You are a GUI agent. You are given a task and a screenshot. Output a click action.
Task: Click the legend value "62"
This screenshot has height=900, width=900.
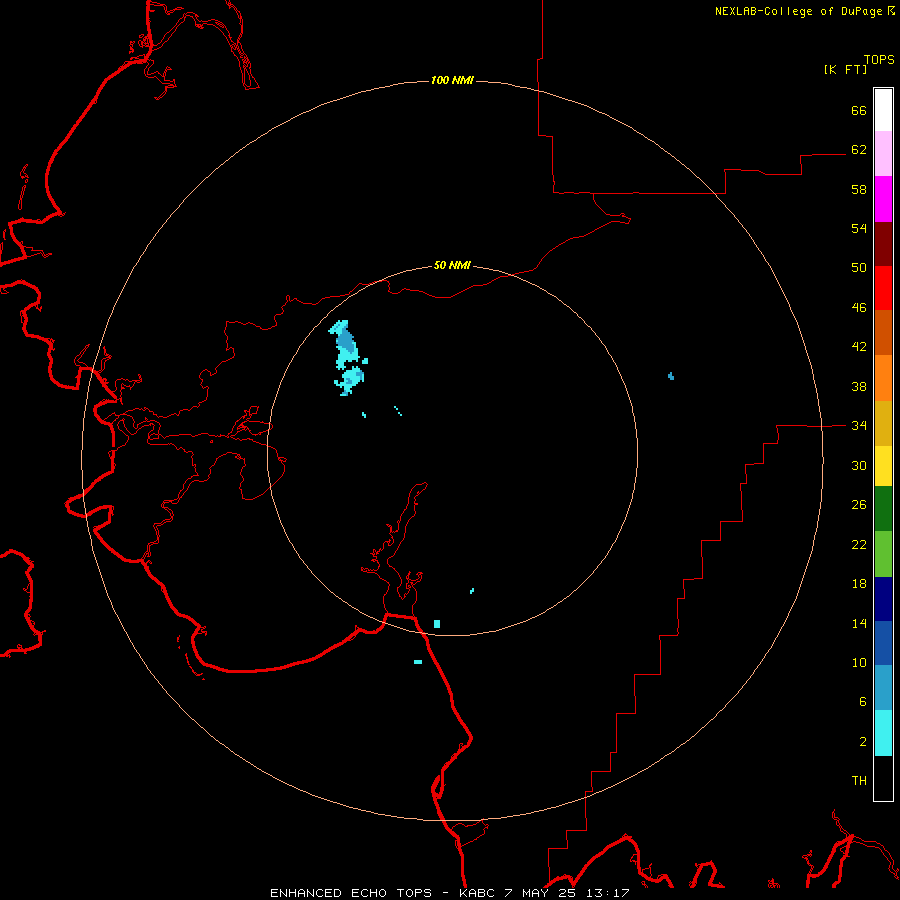(859, 150)
